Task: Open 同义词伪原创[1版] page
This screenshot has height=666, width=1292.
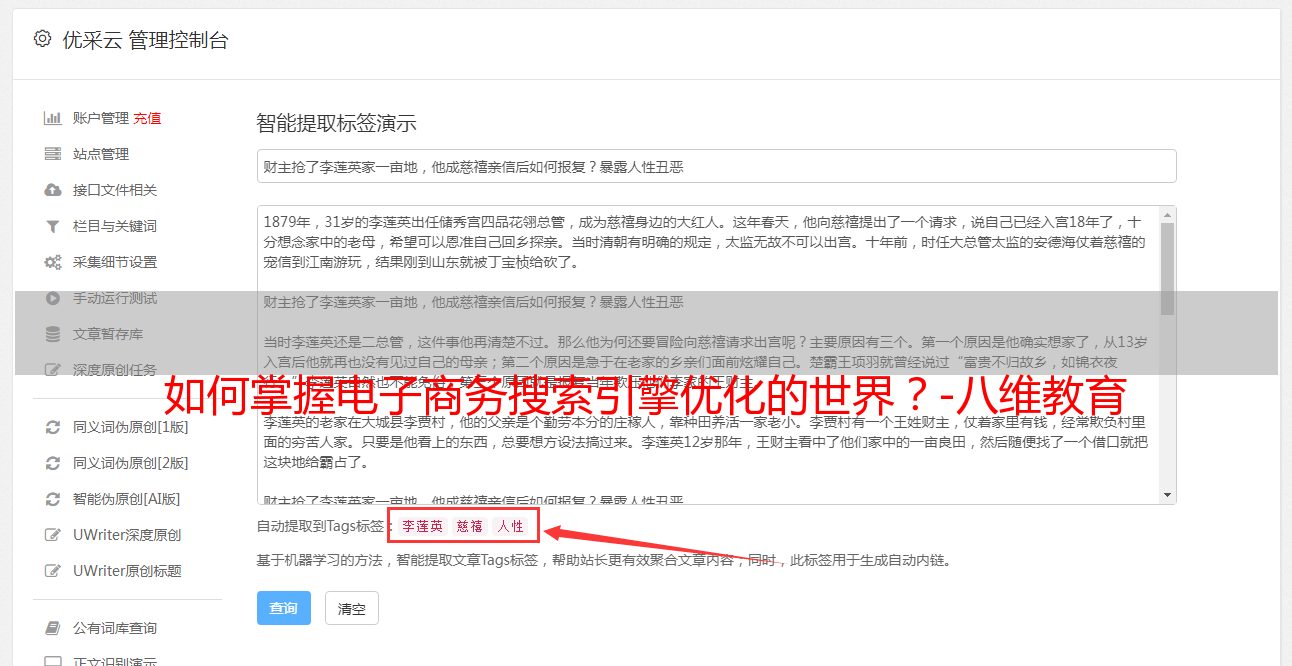Action: 130,427
